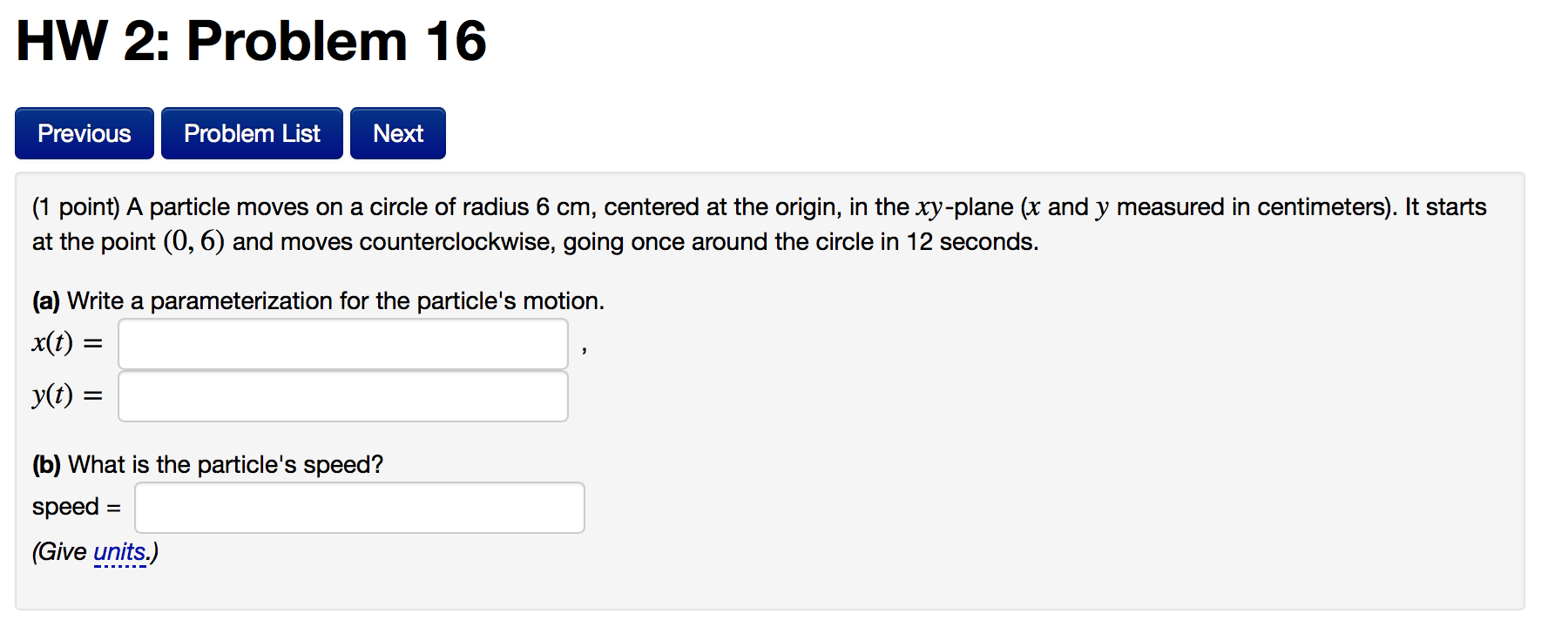
Task: Click the Problem List navigation button
Action: point(251,132)
